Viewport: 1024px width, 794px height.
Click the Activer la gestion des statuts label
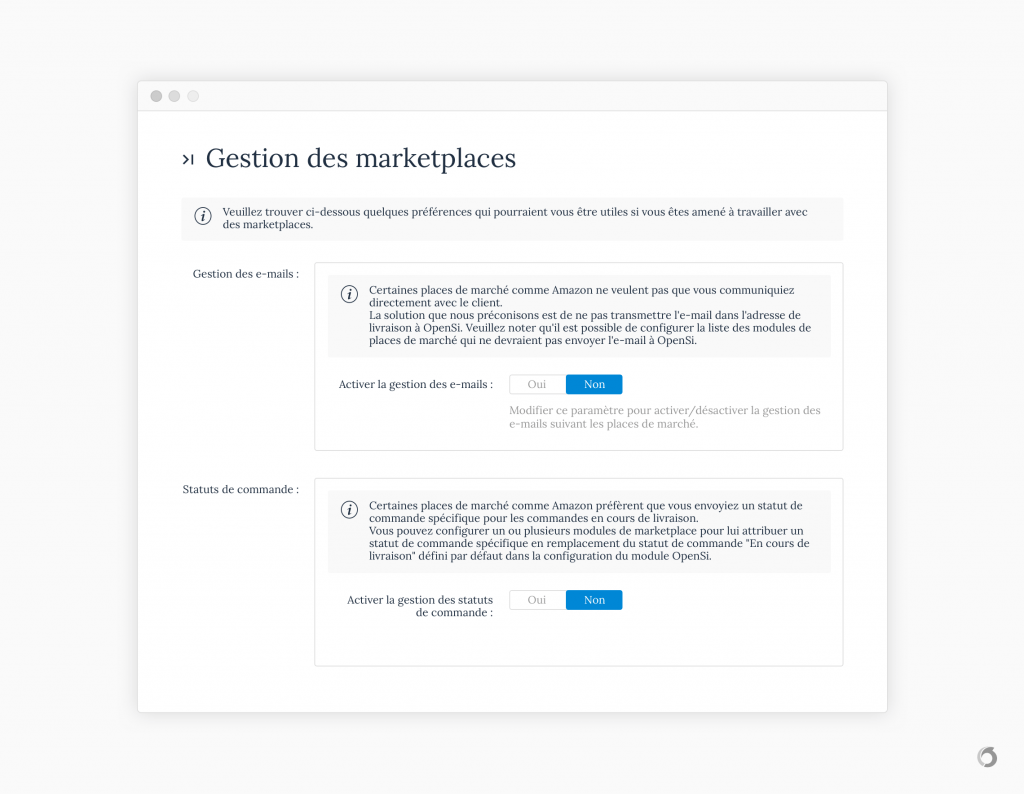pyautogui.click(x=420, y=606)
